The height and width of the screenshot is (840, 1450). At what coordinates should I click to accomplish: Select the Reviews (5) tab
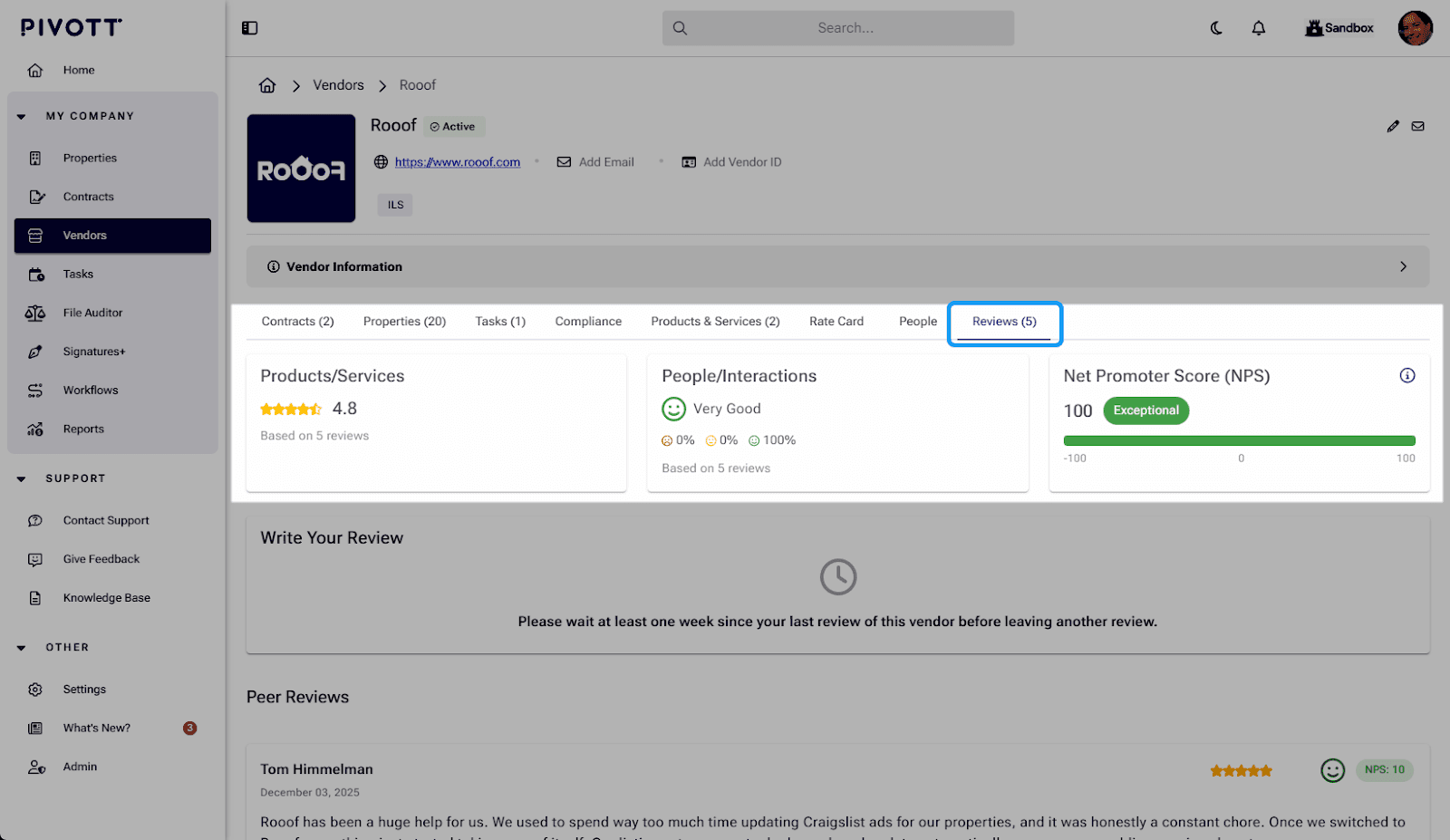[x=1004, y=322]
